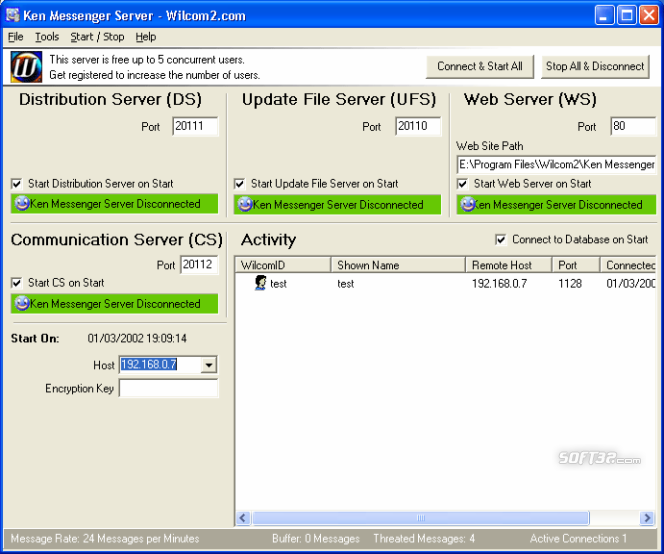Click the smiley icon in Communication Server status
Viewport: 664px width, 554px height.
pyautogui.click(x=22, y=304)
